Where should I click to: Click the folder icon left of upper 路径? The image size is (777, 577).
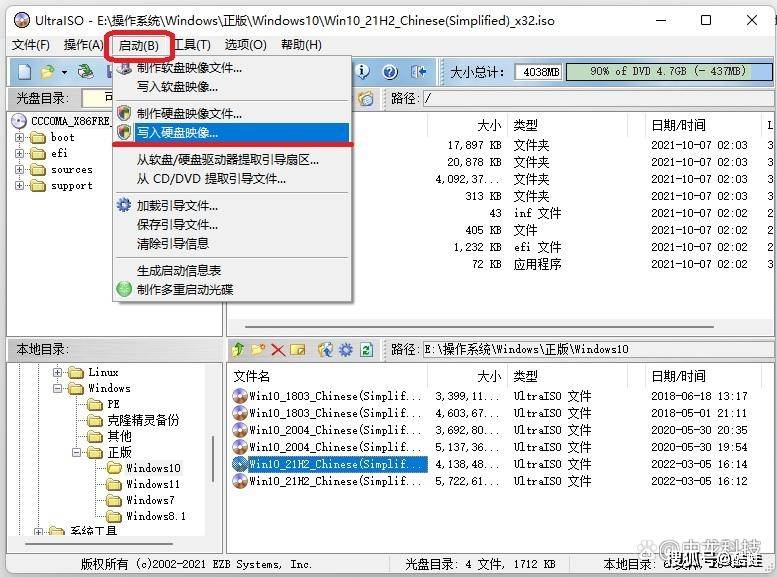366,99
